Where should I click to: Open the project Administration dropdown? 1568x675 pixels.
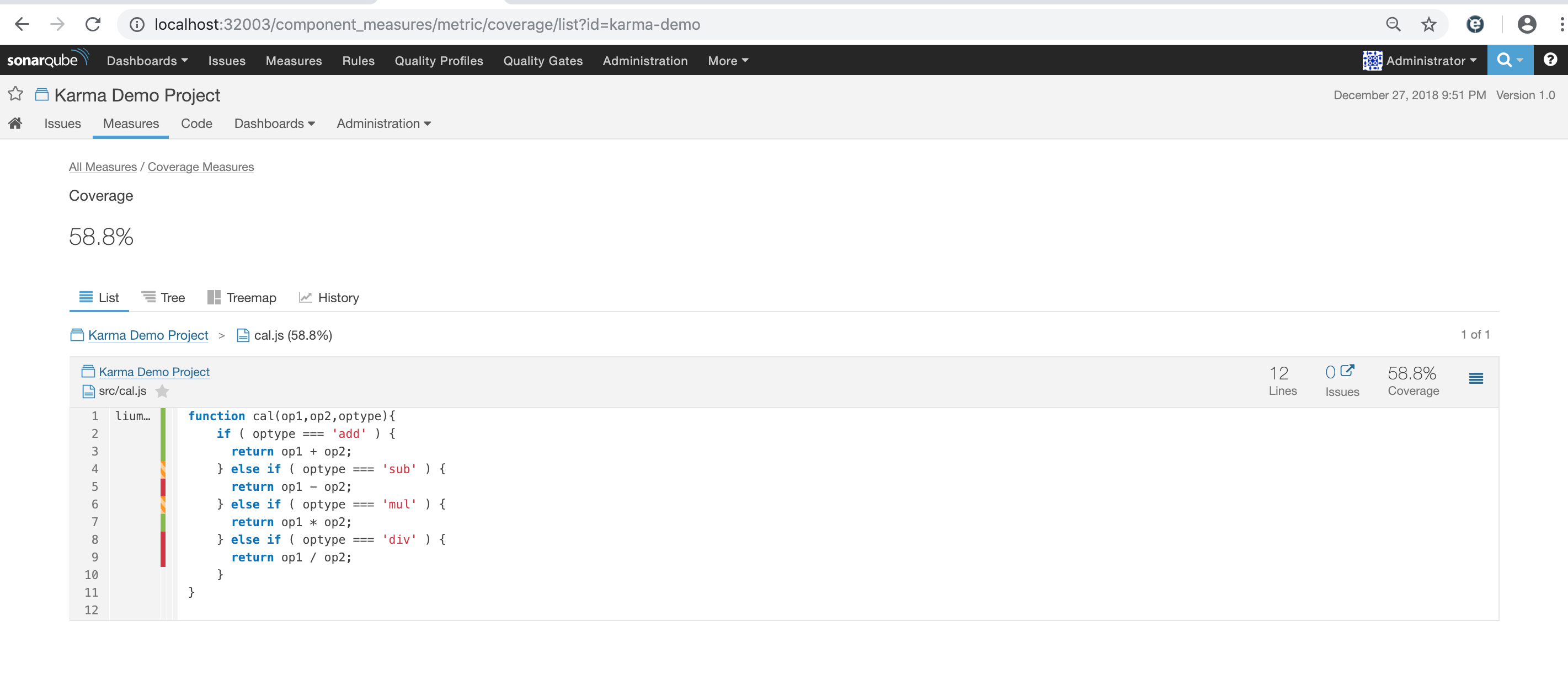coord(383,124)
